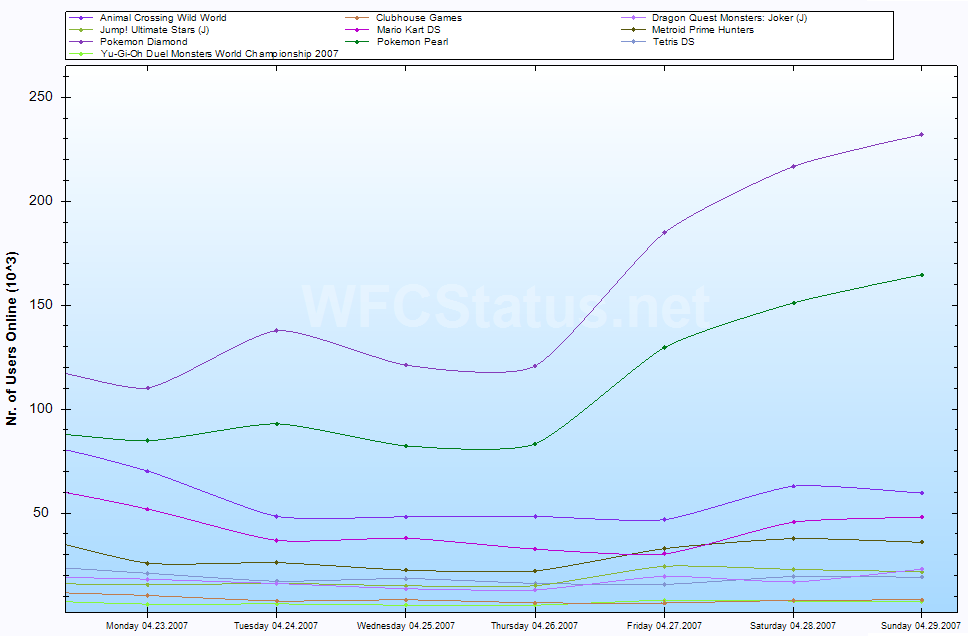The width and height of the screenshot is (968, 637).
Task: Click the highest data point above Monday 04.23.2007
Action: (147, 388)
